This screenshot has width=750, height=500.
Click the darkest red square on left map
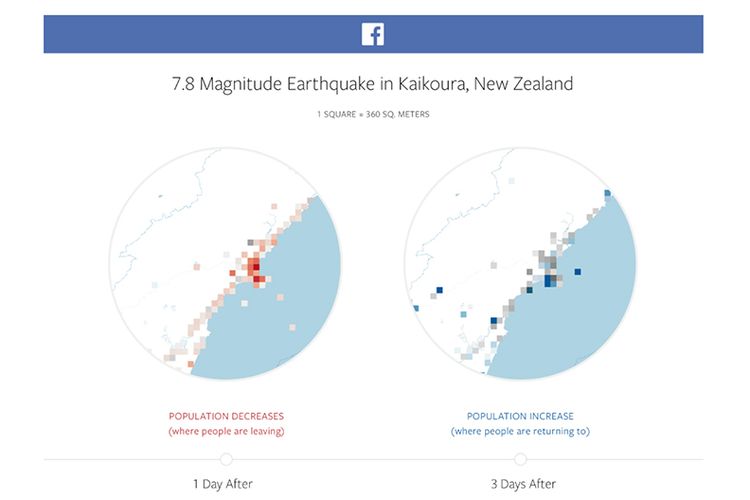(256, 267)
